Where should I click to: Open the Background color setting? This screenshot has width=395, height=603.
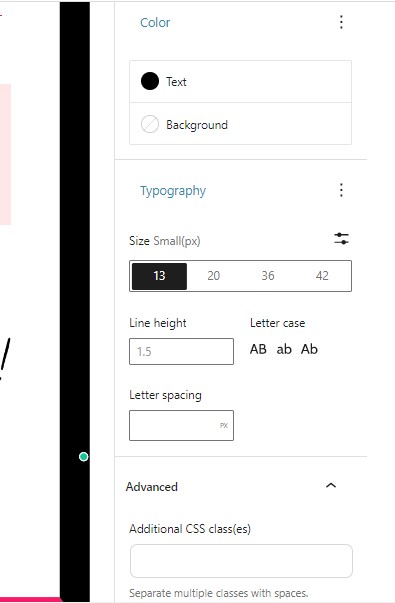pyautogui.click(x=240, y=124)
